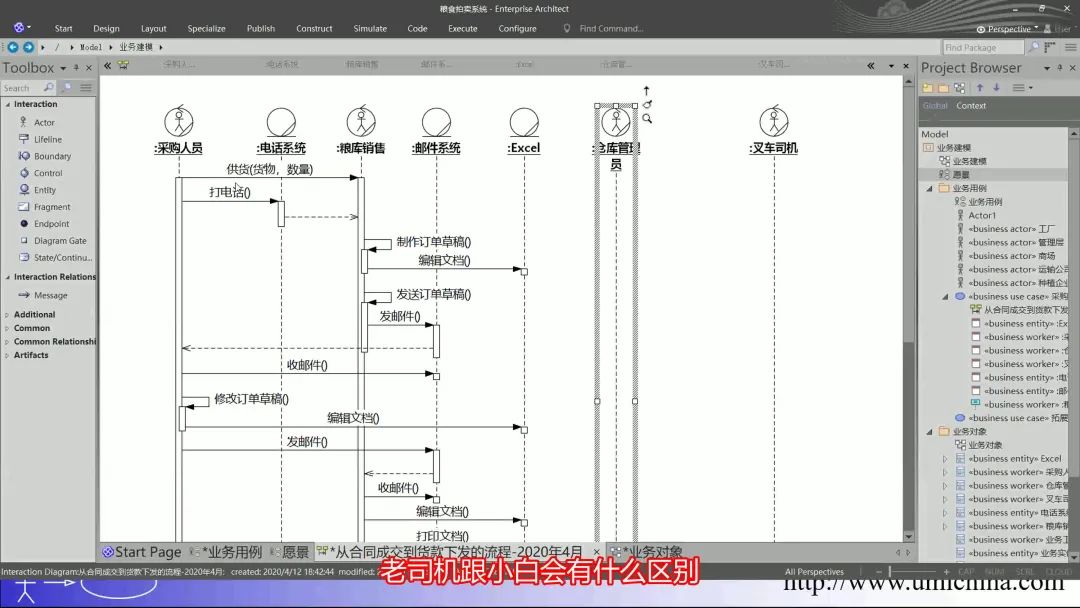The height and width of the screenshot is (608, 1080).
Task: Click New Diagram icon in Project Browser
Action: [959, 87]
